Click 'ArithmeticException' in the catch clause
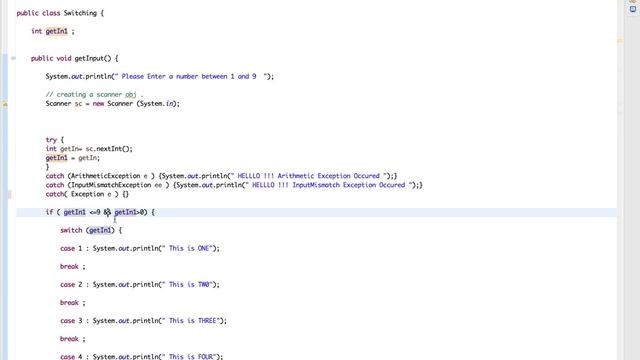 tap(105, 176)
